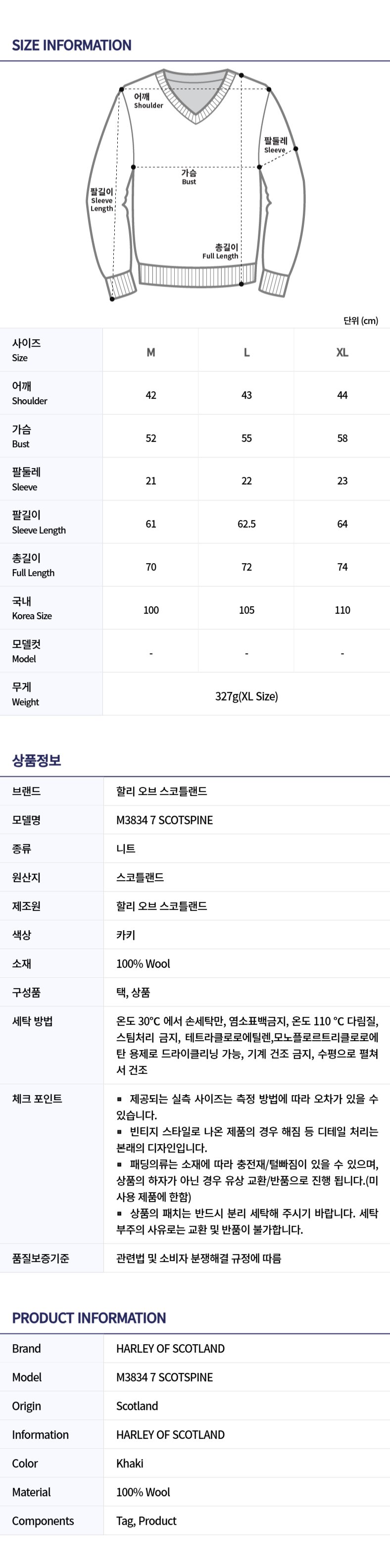390x1568 pixels.
Task: Click the L size column header
Action: tap(246, 353)
